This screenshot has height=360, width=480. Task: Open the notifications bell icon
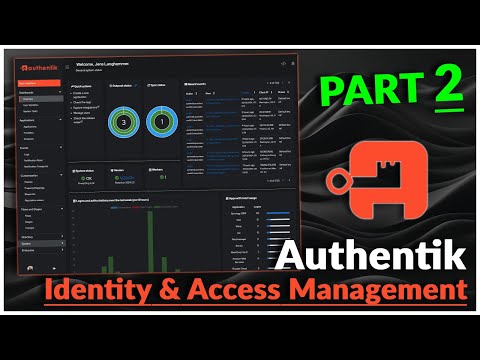tap(293, 63)
